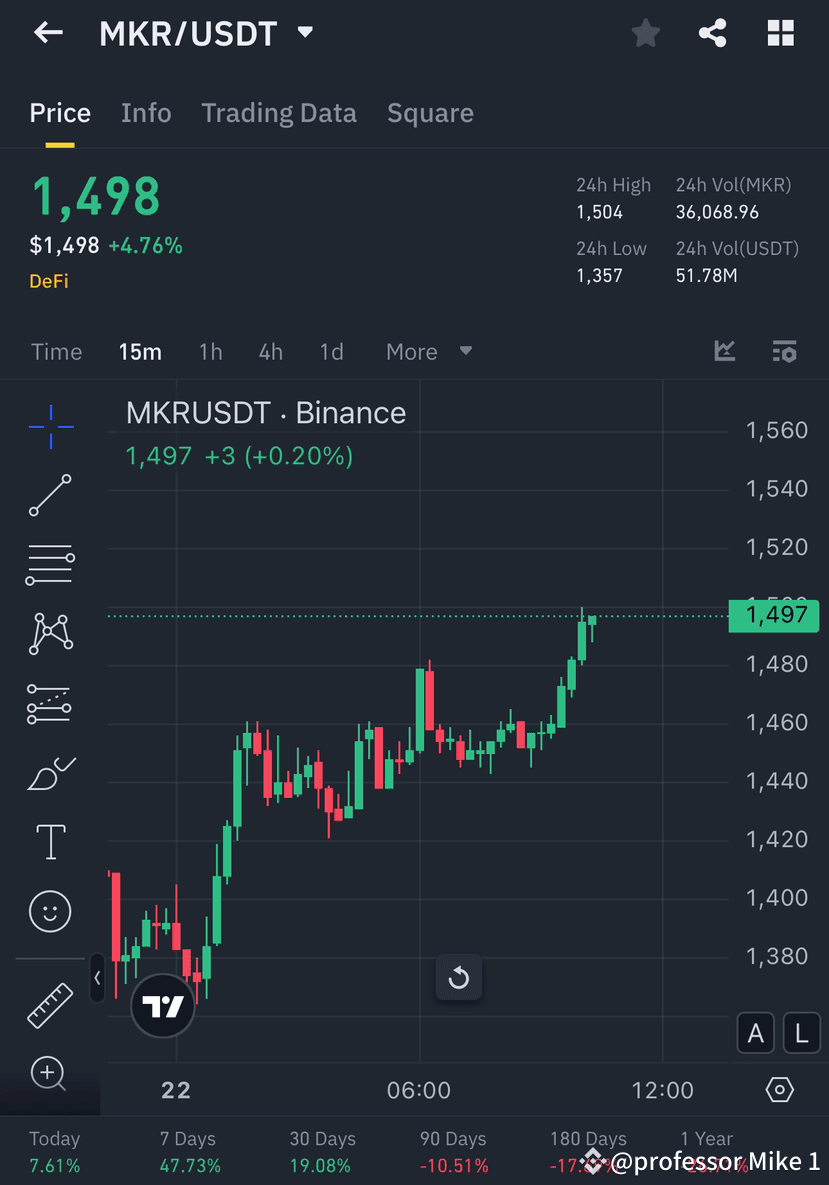829x1185 pixels.
Task: Open the Info tab
Action: click(146, 113)
